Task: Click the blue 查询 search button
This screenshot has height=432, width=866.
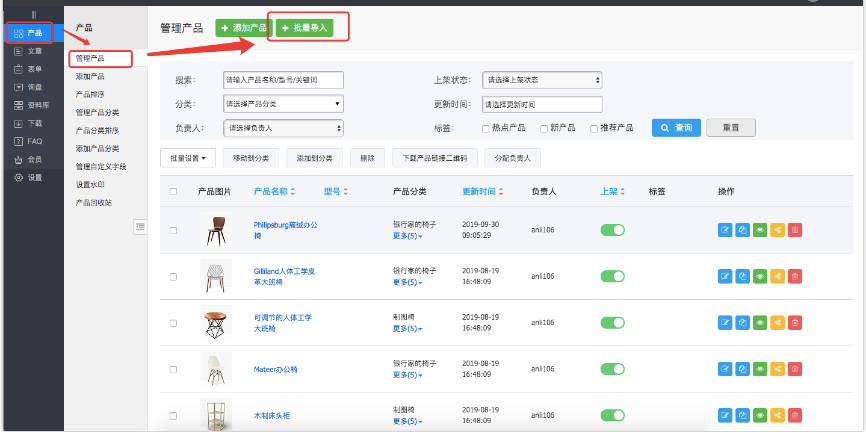Action: [676, 128]
